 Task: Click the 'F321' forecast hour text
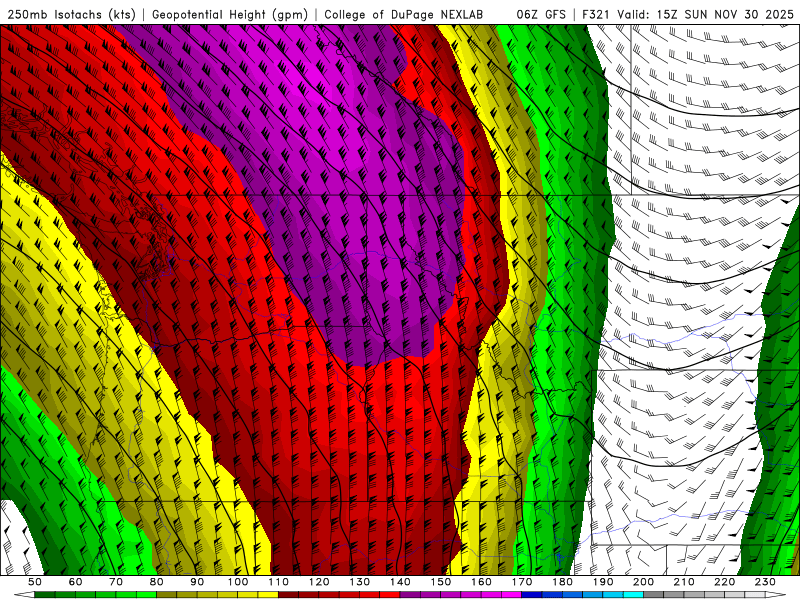pos(596,14)
